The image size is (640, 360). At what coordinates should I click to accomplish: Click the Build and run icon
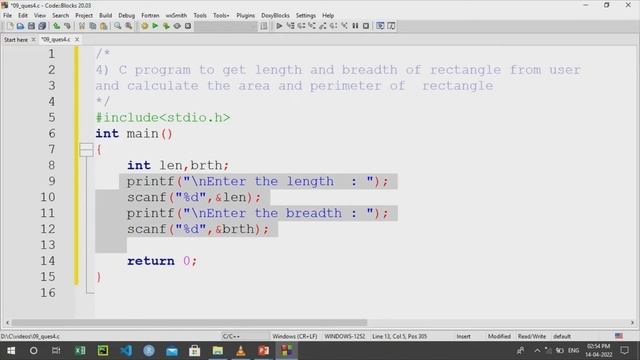click(166, 26)
